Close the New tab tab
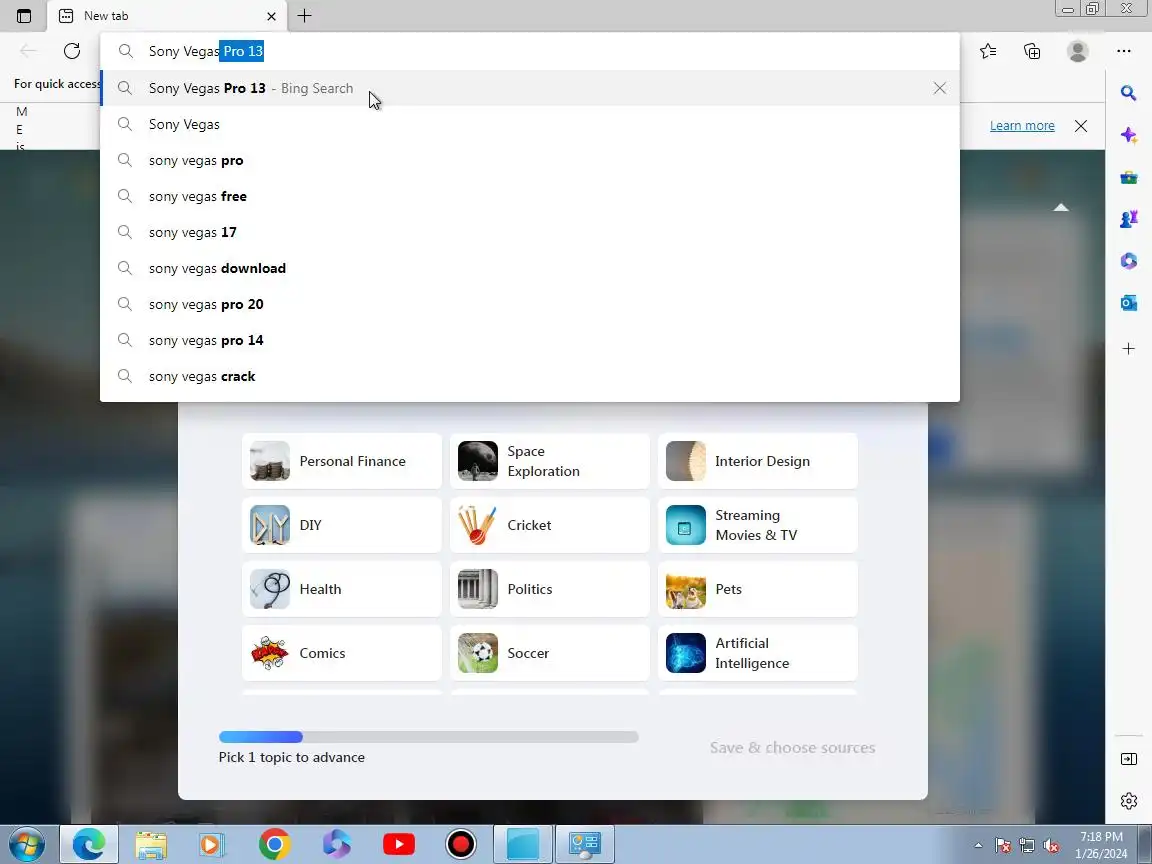Image resolution: width=1152 pixels, height=864 pixels. click(x=271, y=16)
